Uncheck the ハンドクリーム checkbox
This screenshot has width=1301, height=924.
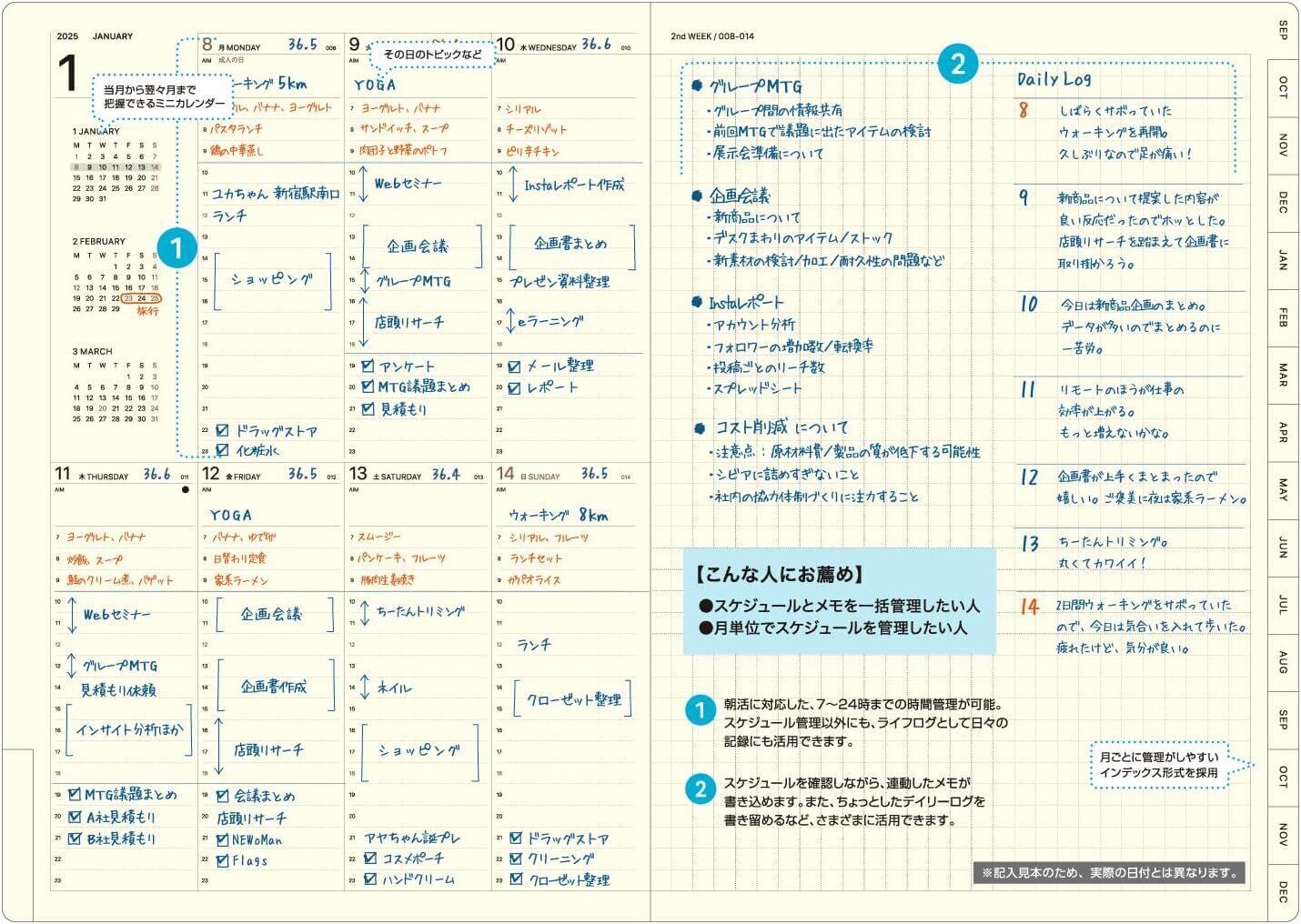click(x=369, y=879)
